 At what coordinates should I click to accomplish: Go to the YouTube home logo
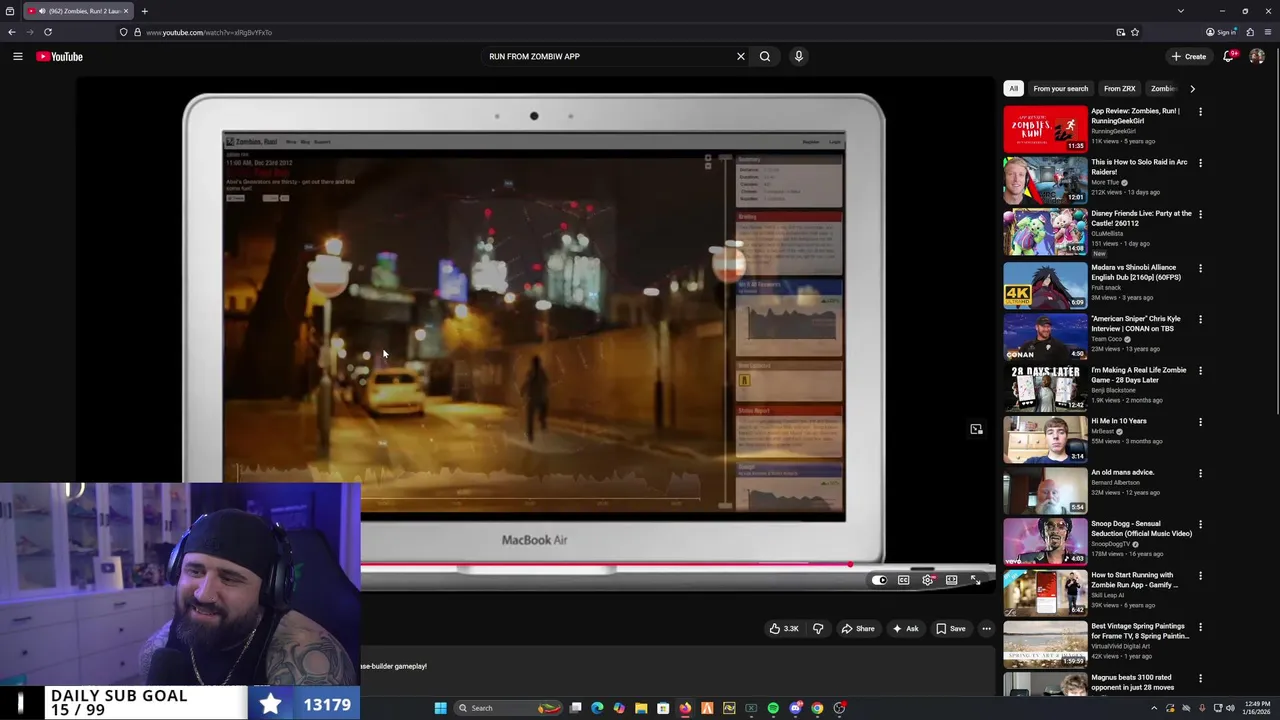click(59, 56)
